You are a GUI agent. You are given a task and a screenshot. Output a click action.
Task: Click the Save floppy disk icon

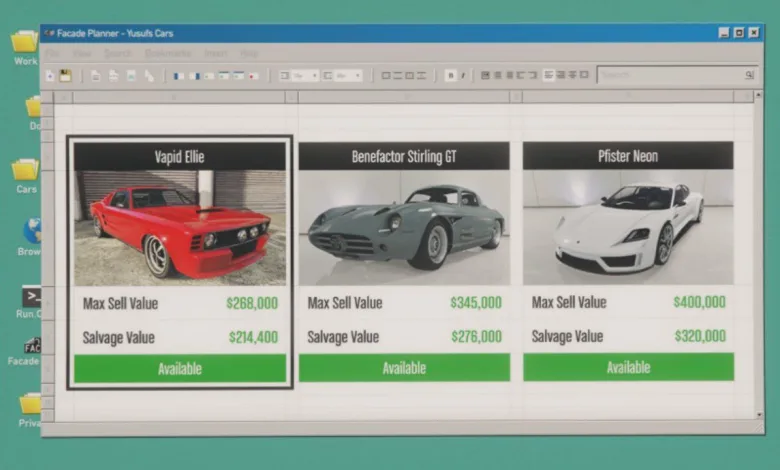(x=65, y=75)
